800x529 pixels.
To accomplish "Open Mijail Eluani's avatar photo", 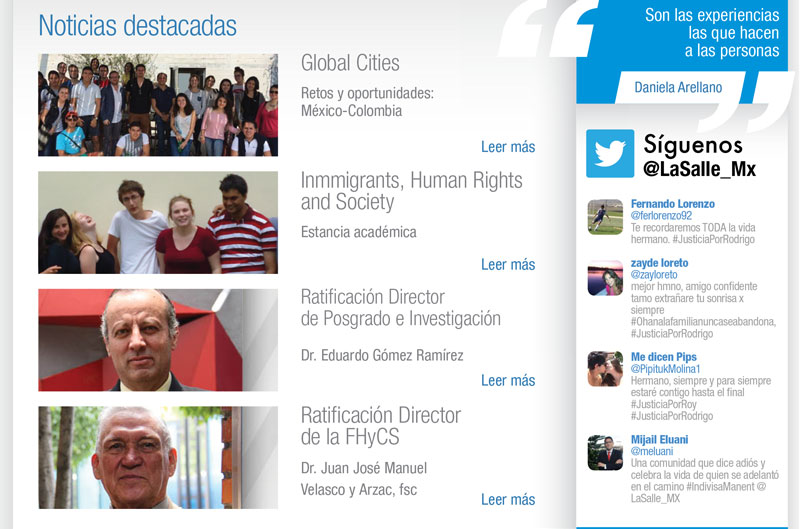I will tap(605, 452).
